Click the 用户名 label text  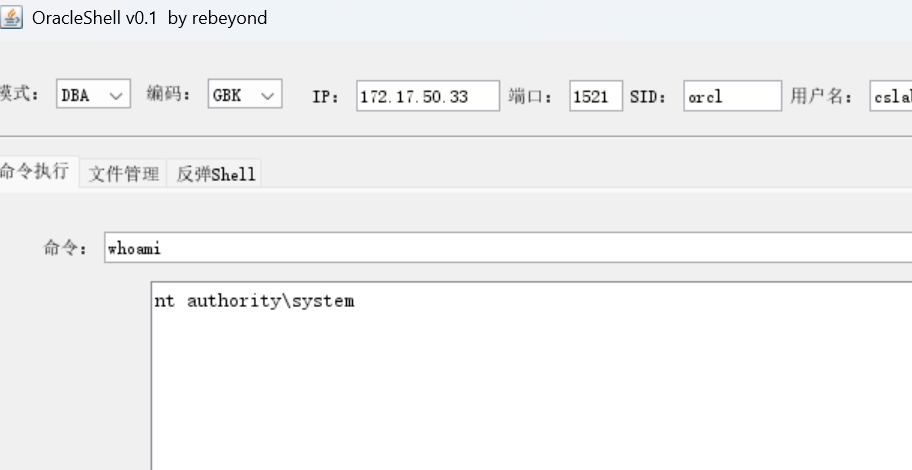pos(821,96)
